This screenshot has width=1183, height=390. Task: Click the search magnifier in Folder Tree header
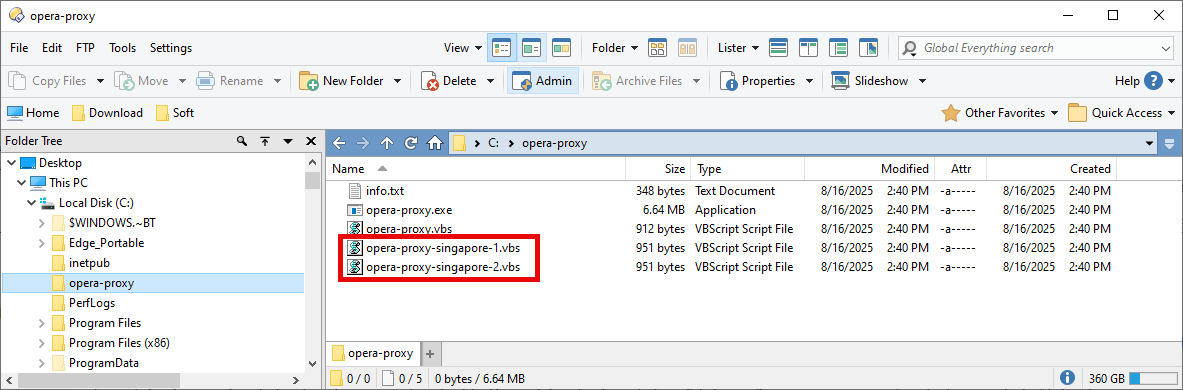tap(241, 141)
